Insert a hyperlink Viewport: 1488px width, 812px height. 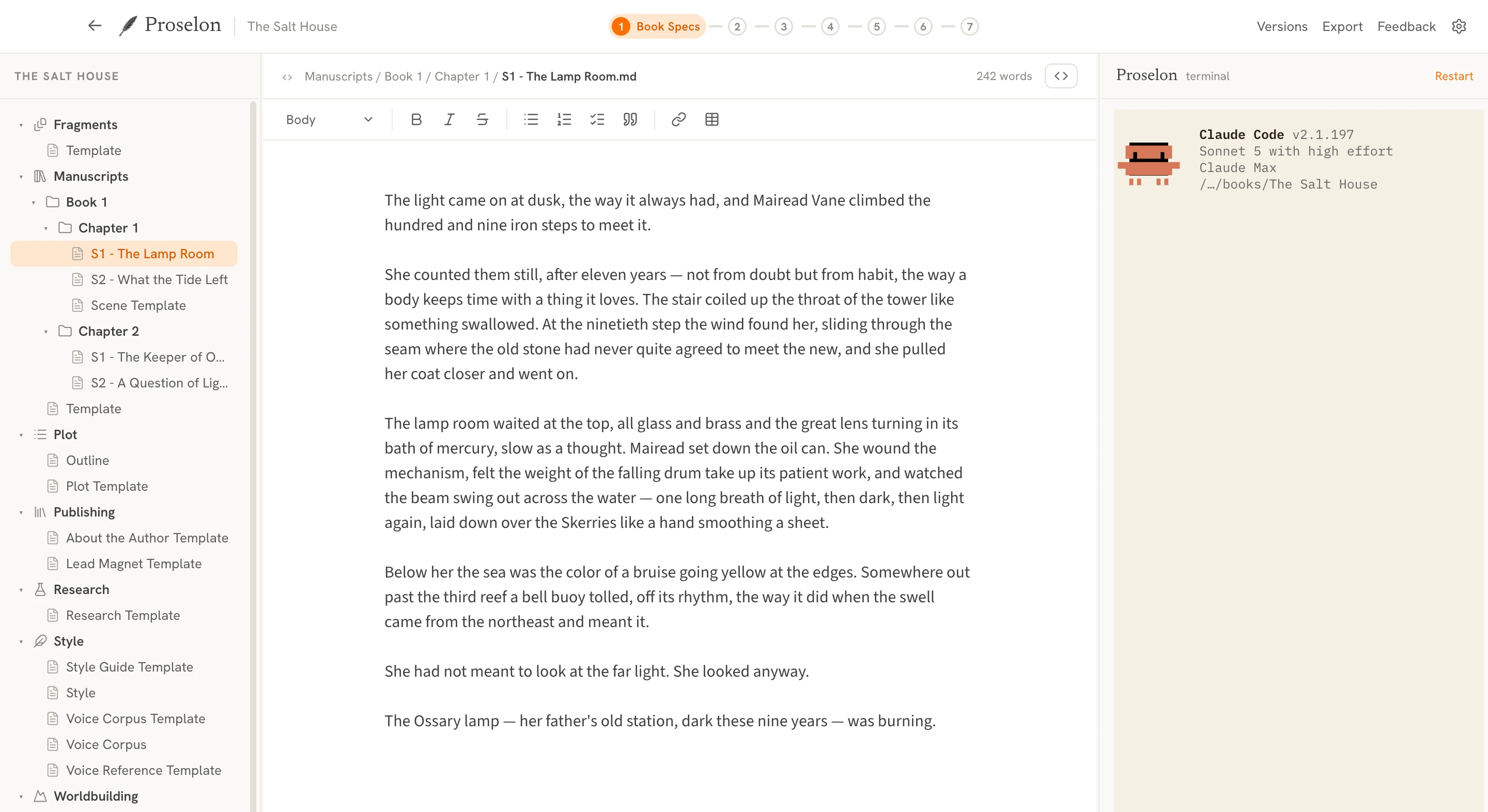(x=679, y=119)
